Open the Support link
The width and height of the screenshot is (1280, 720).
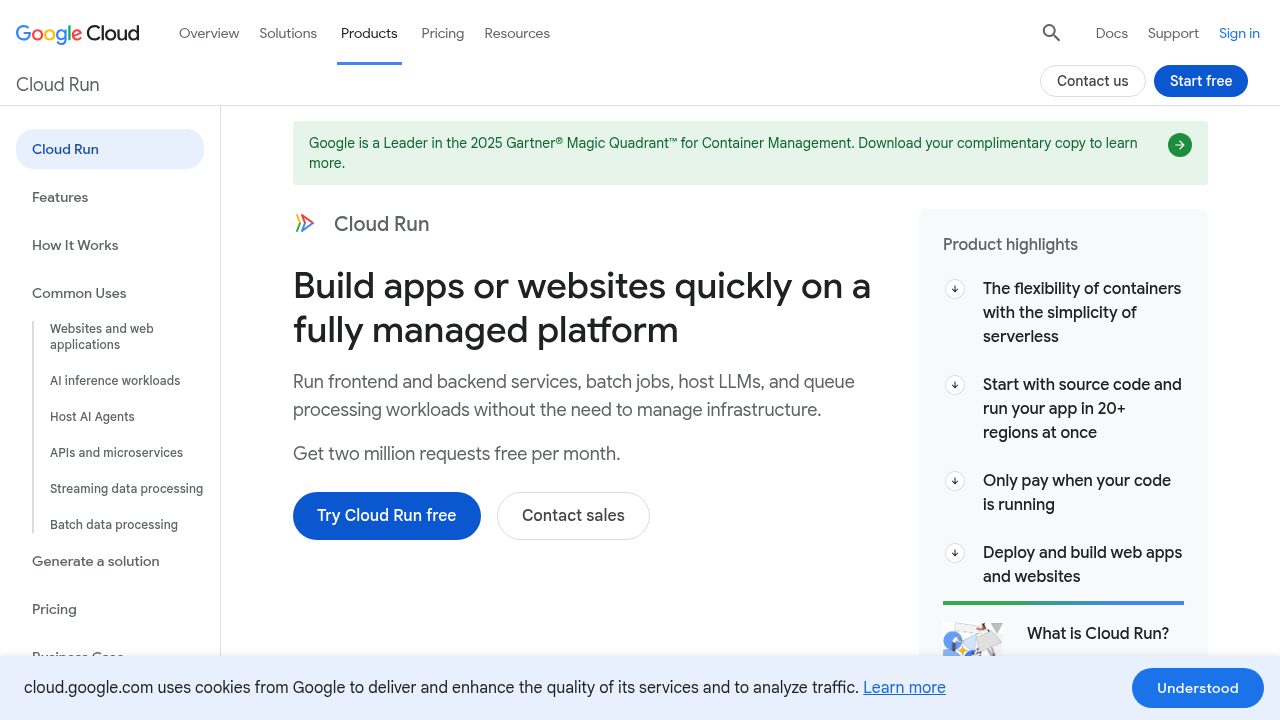1173,33
